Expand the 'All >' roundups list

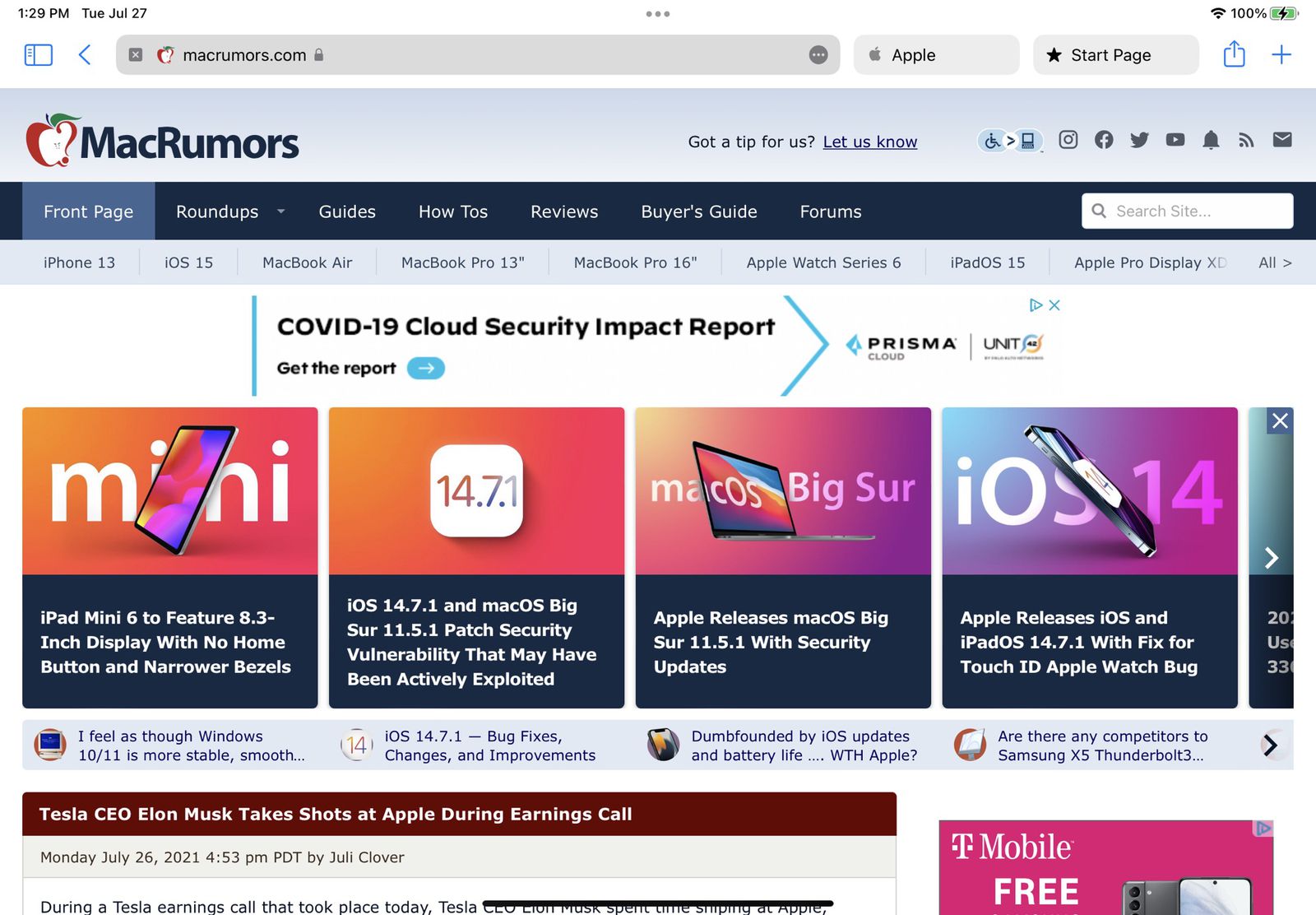coord(1275,262)
